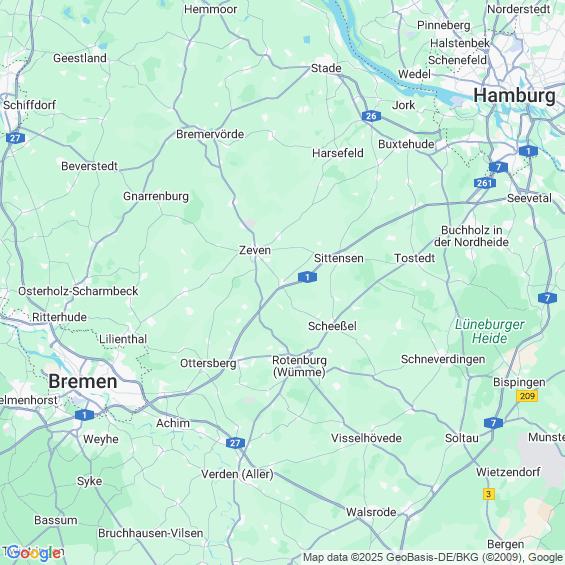
Task: Click the Buxtehude town label
Action: click(x=406, y=144)
